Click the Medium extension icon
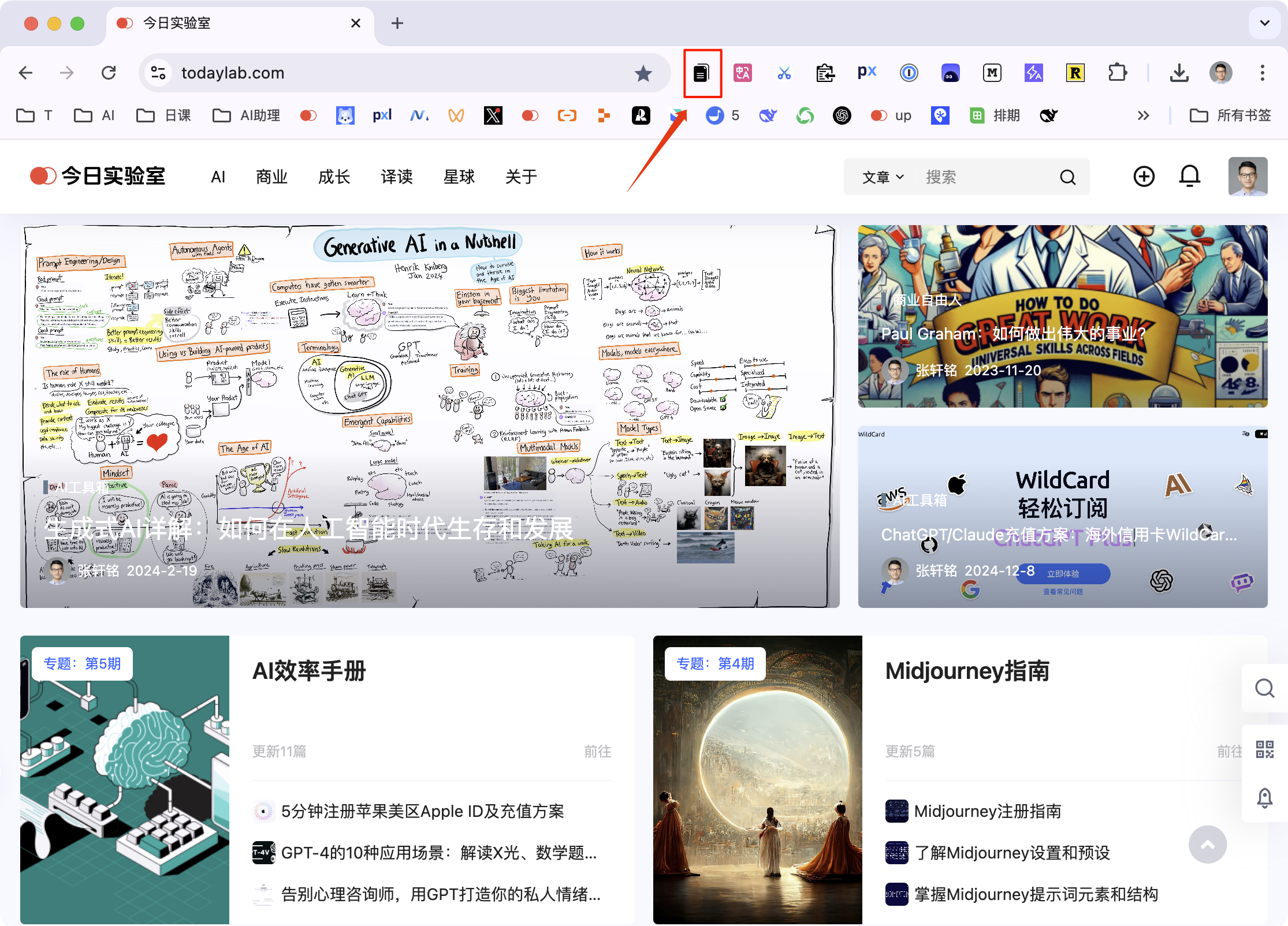Viewport: 1288px width, 926px height. tap(992, 73)
